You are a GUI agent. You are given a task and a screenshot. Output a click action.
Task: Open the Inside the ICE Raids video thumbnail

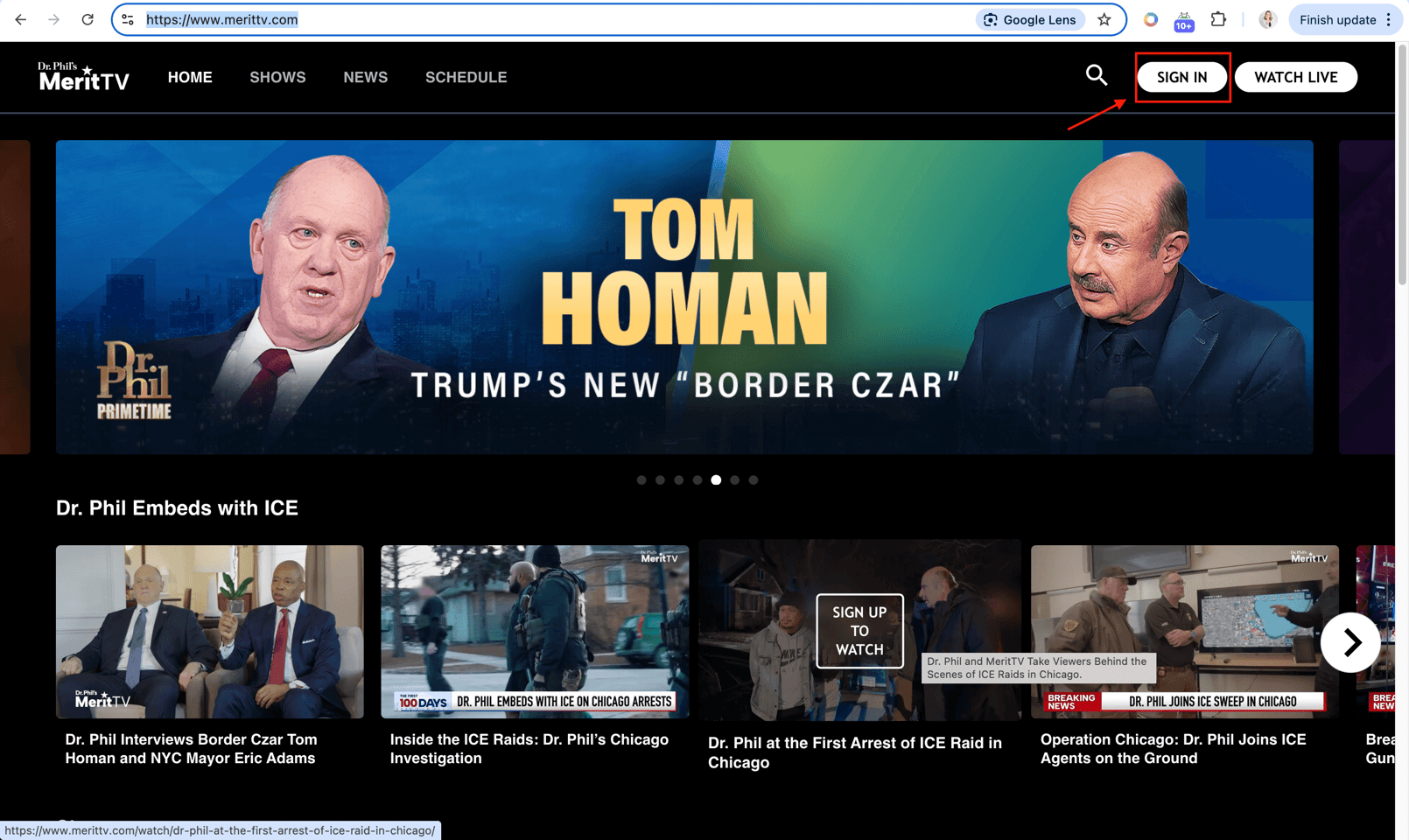click(534, 632)
